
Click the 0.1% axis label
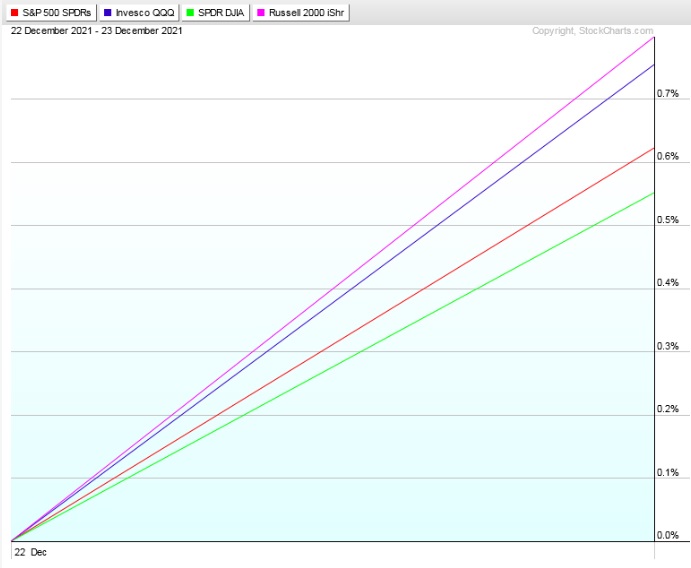tap(668, 472)
